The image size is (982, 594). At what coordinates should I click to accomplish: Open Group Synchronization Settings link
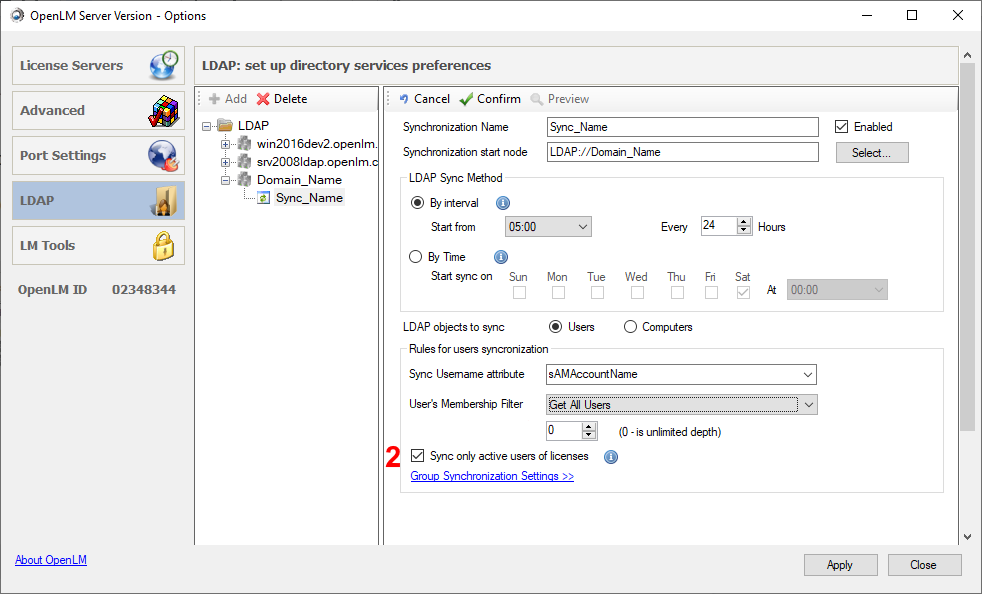coord(492,476)
